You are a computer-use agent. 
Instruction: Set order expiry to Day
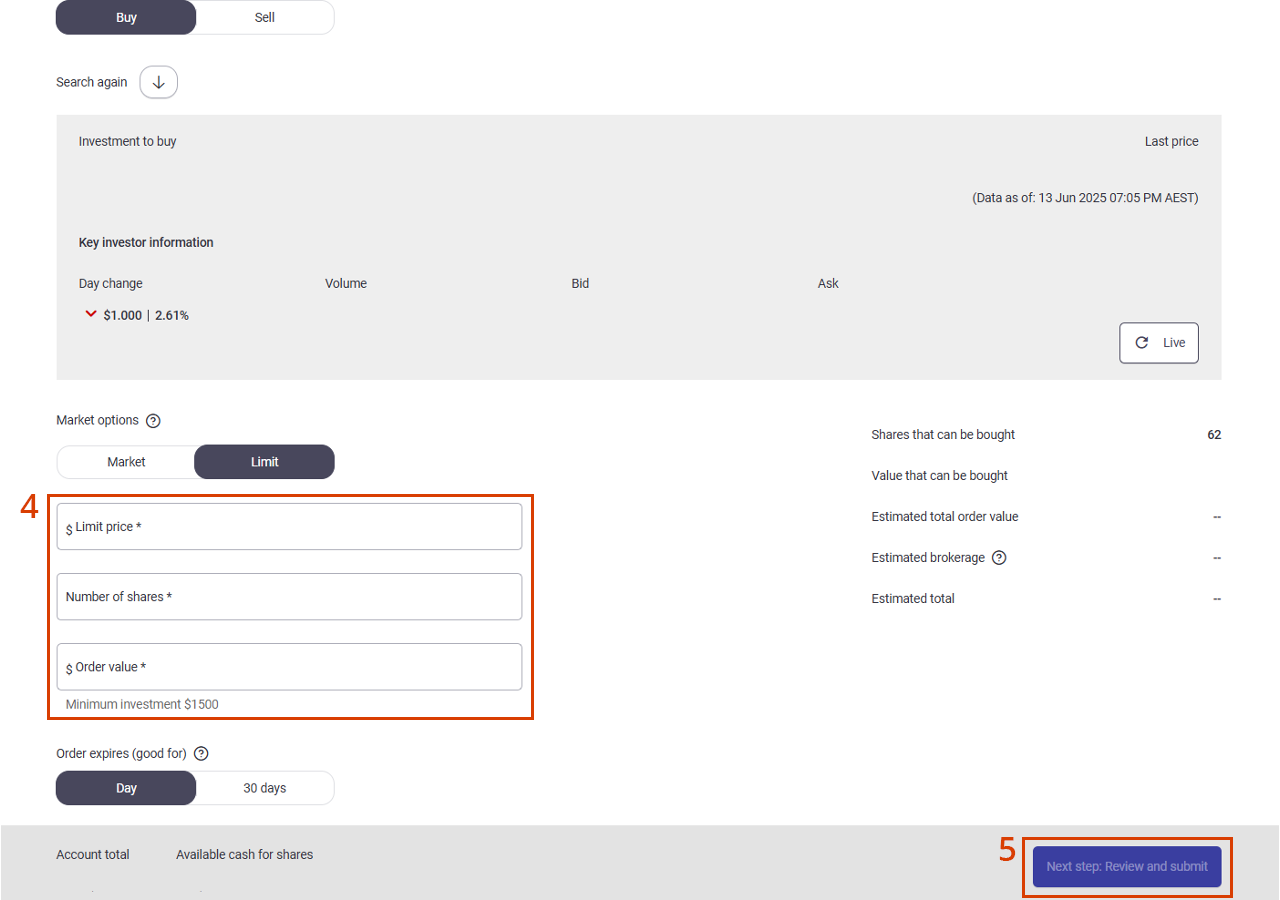pyautogui.click(x=126, y=788)
